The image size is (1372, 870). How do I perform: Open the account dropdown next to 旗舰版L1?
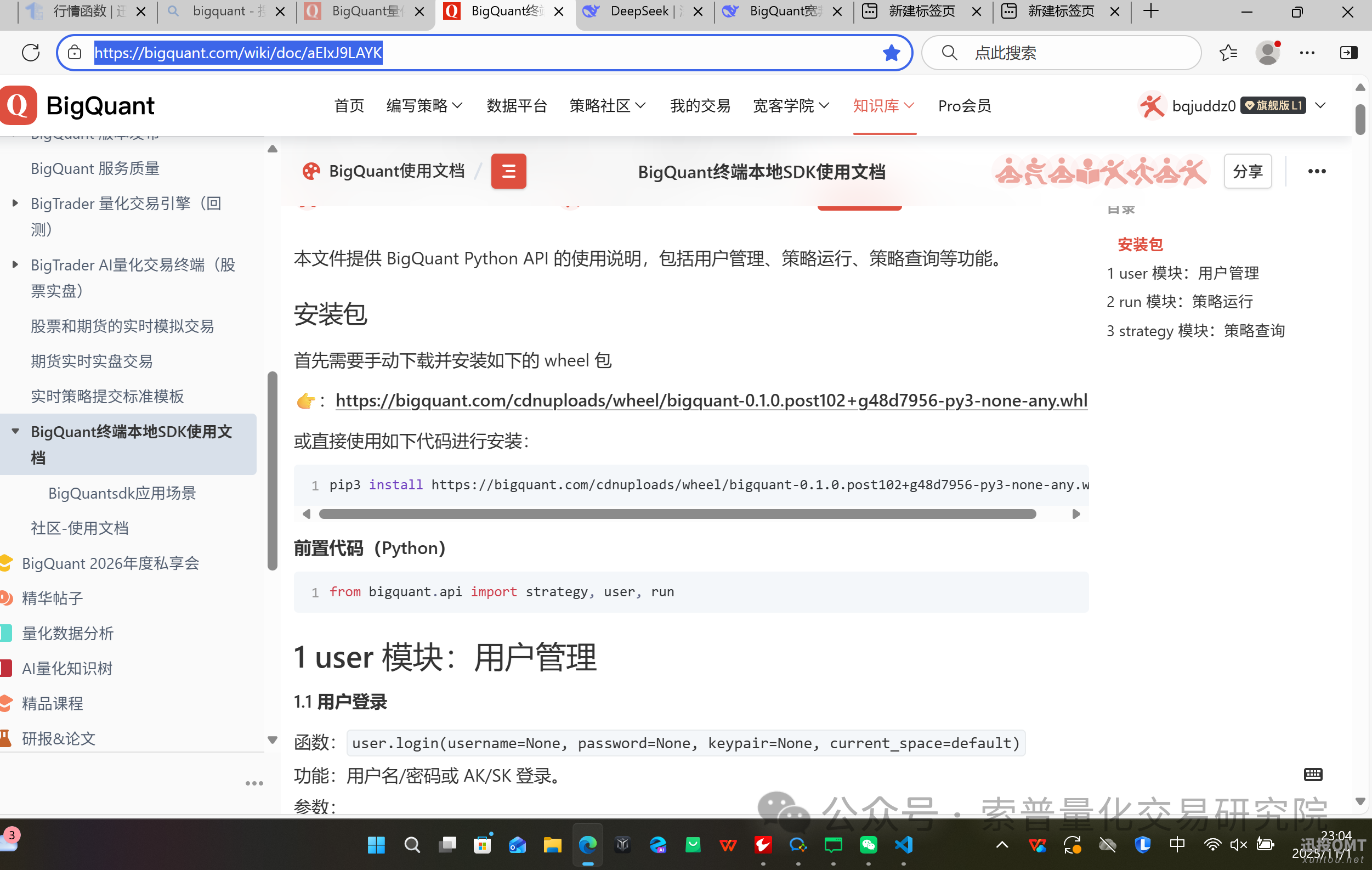(x=1320, y=105)
